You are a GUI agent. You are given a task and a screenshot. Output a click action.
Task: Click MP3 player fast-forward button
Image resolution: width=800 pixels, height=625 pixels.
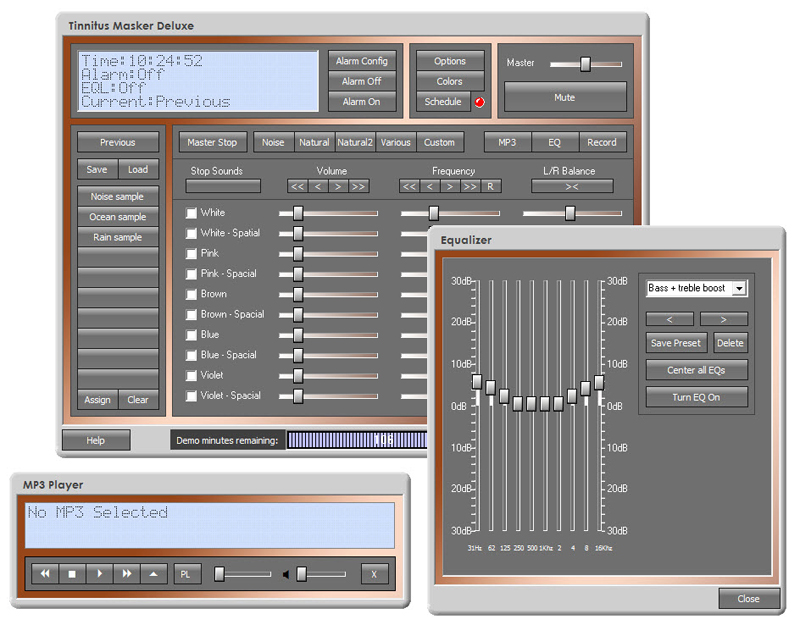pyautogui.click(x=127, y=574)
